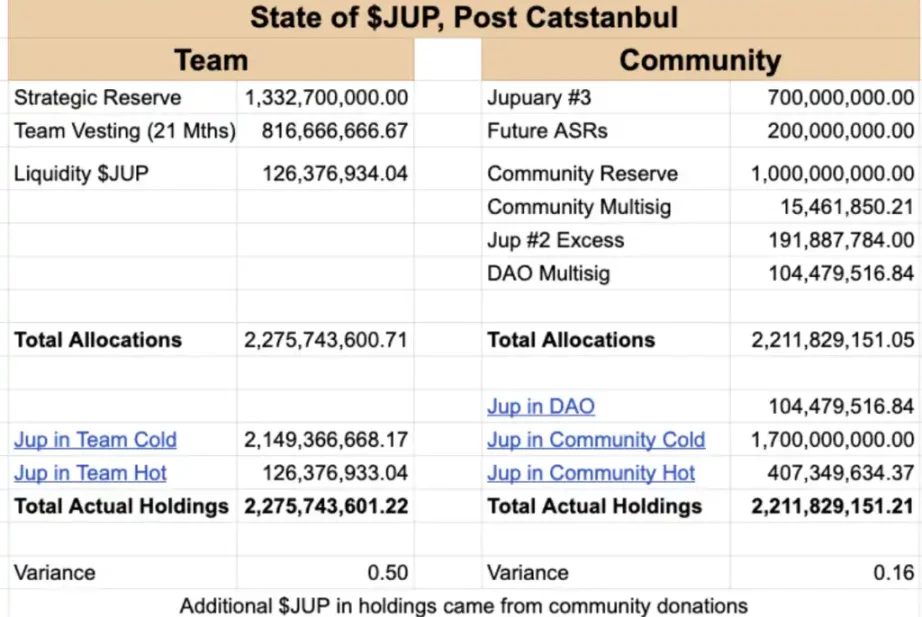Open the Jup in Community Hot link
Image resolution: width=922 pixels, height=617 pixels.
[x=590, y=473]
